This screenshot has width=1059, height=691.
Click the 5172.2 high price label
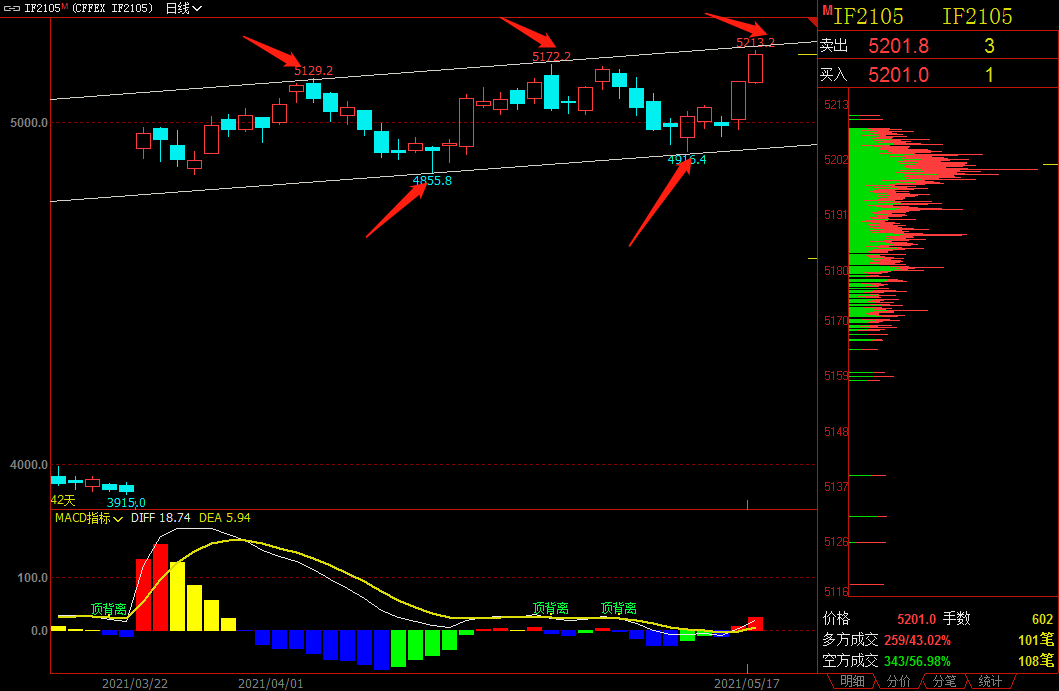tap(551, 57)
